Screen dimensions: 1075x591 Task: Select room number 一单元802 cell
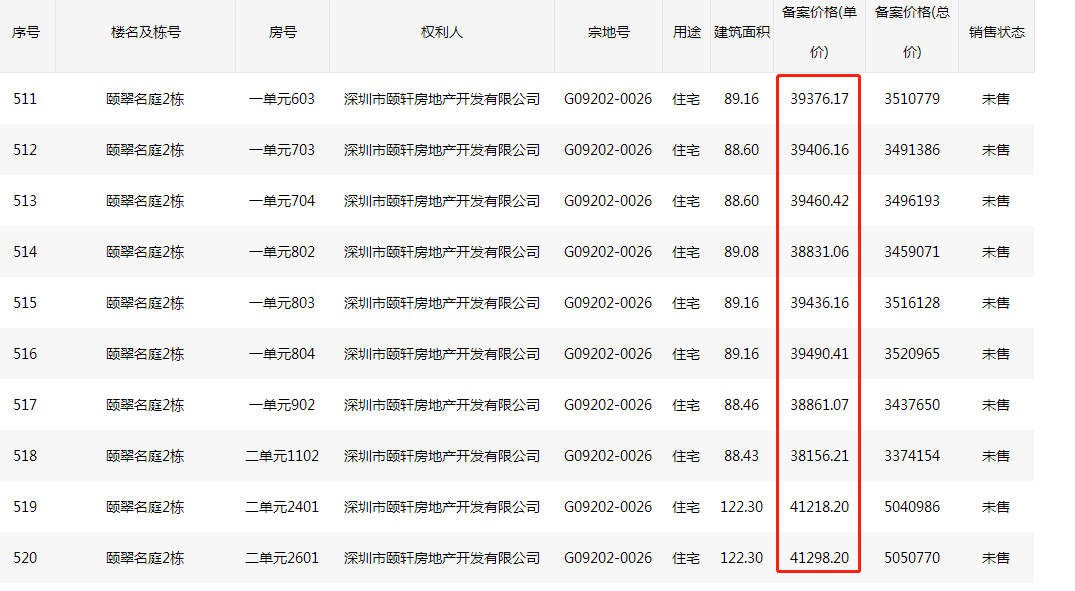click(281, 252)
